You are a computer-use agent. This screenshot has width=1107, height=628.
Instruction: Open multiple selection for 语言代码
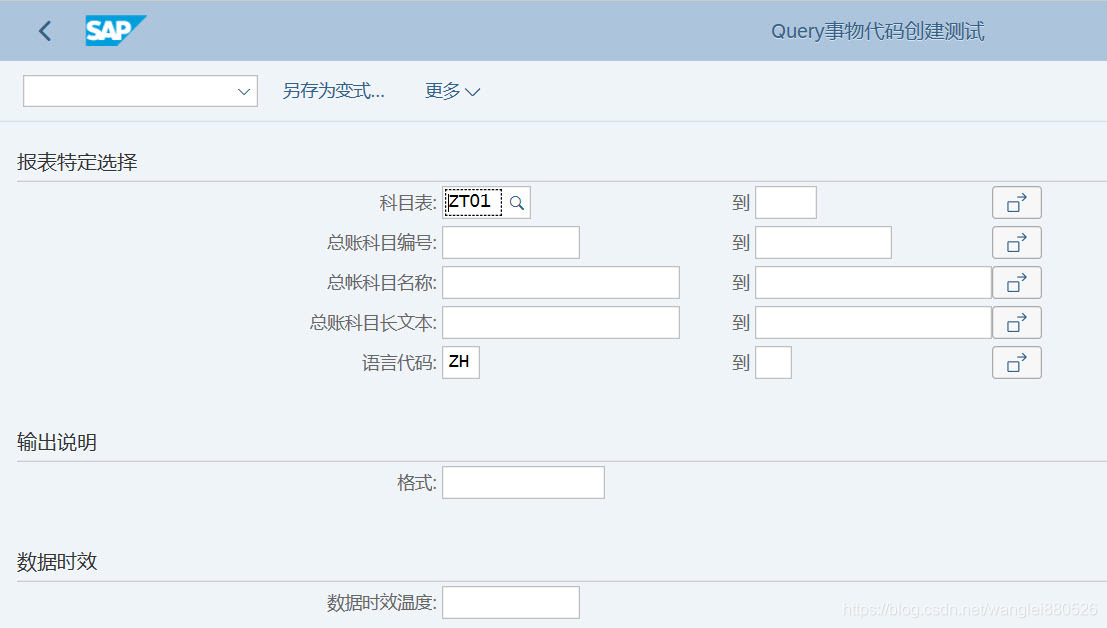(1016, 362)
